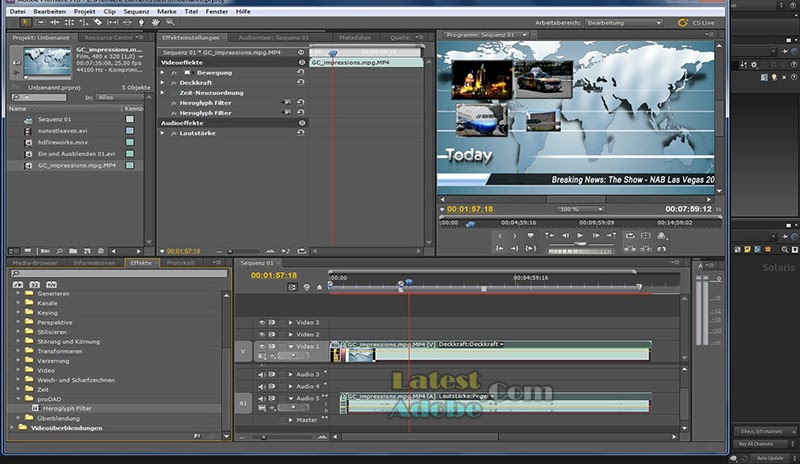Screen dimensions: 800x464
Task: Go to previous edit point
Action: click(x=549, y=235)
